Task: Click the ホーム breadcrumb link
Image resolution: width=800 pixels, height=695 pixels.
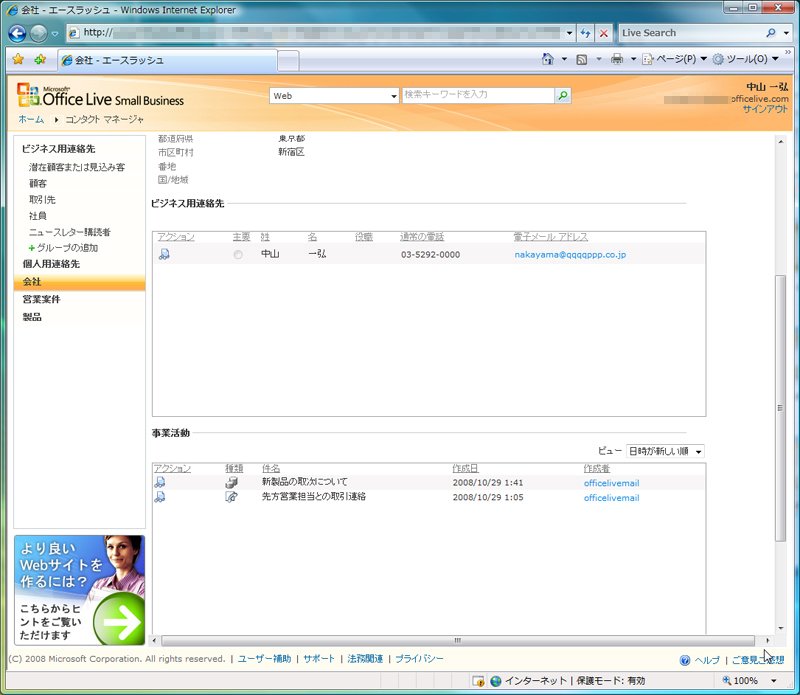Action: [31, 119]
